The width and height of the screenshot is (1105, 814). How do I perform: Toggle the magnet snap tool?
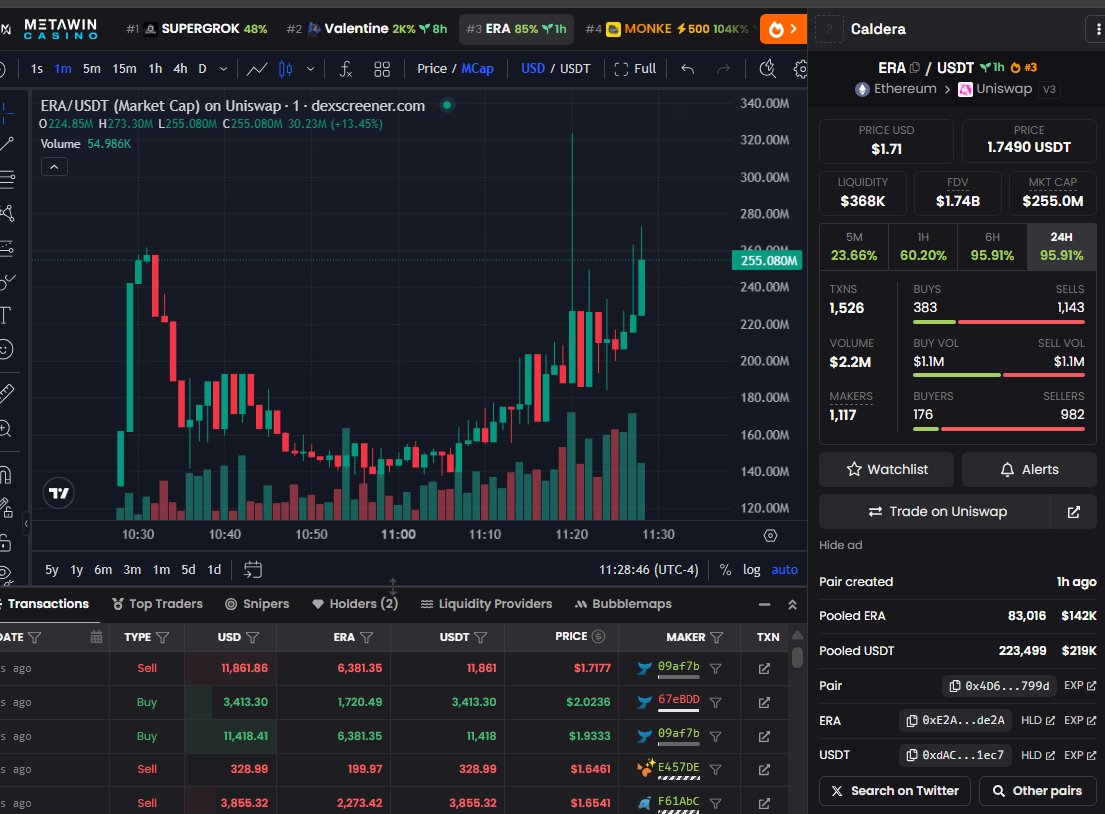click(x=6, y=475)
